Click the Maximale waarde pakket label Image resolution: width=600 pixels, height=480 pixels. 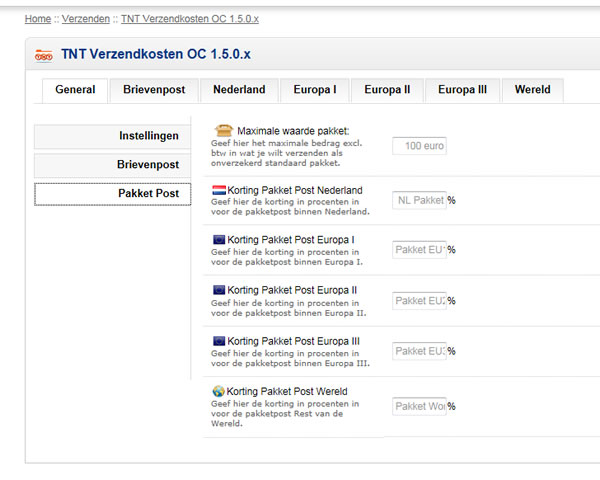[x=293, y=131]
